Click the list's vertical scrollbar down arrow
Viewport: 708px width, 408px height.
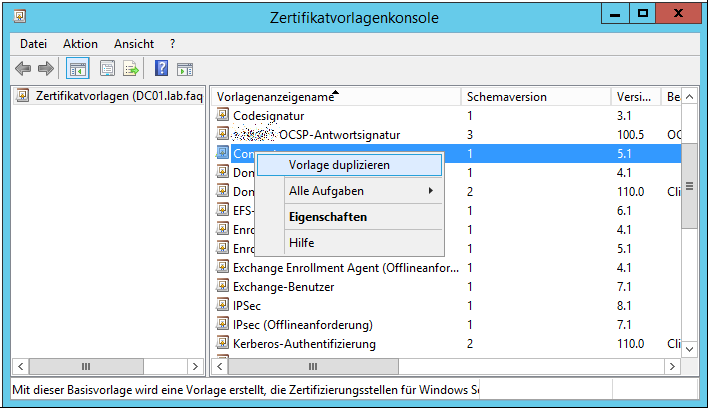pos(689,349)
